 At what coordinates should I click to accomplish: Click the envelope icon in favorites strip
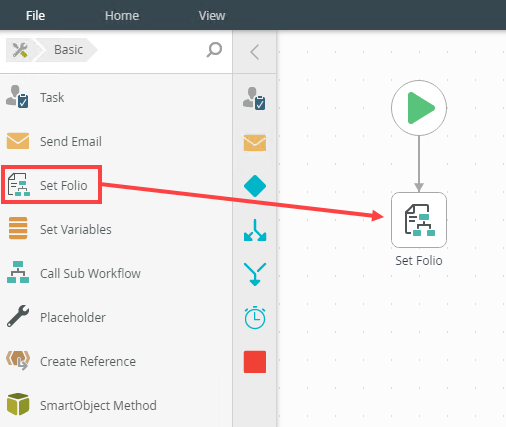[x=255, y=143]
